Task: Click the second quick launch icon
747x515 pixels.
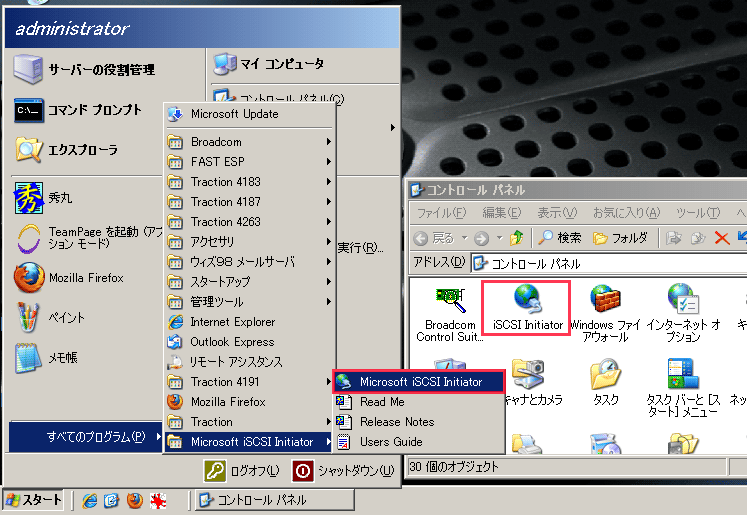Action: point(111,500)
